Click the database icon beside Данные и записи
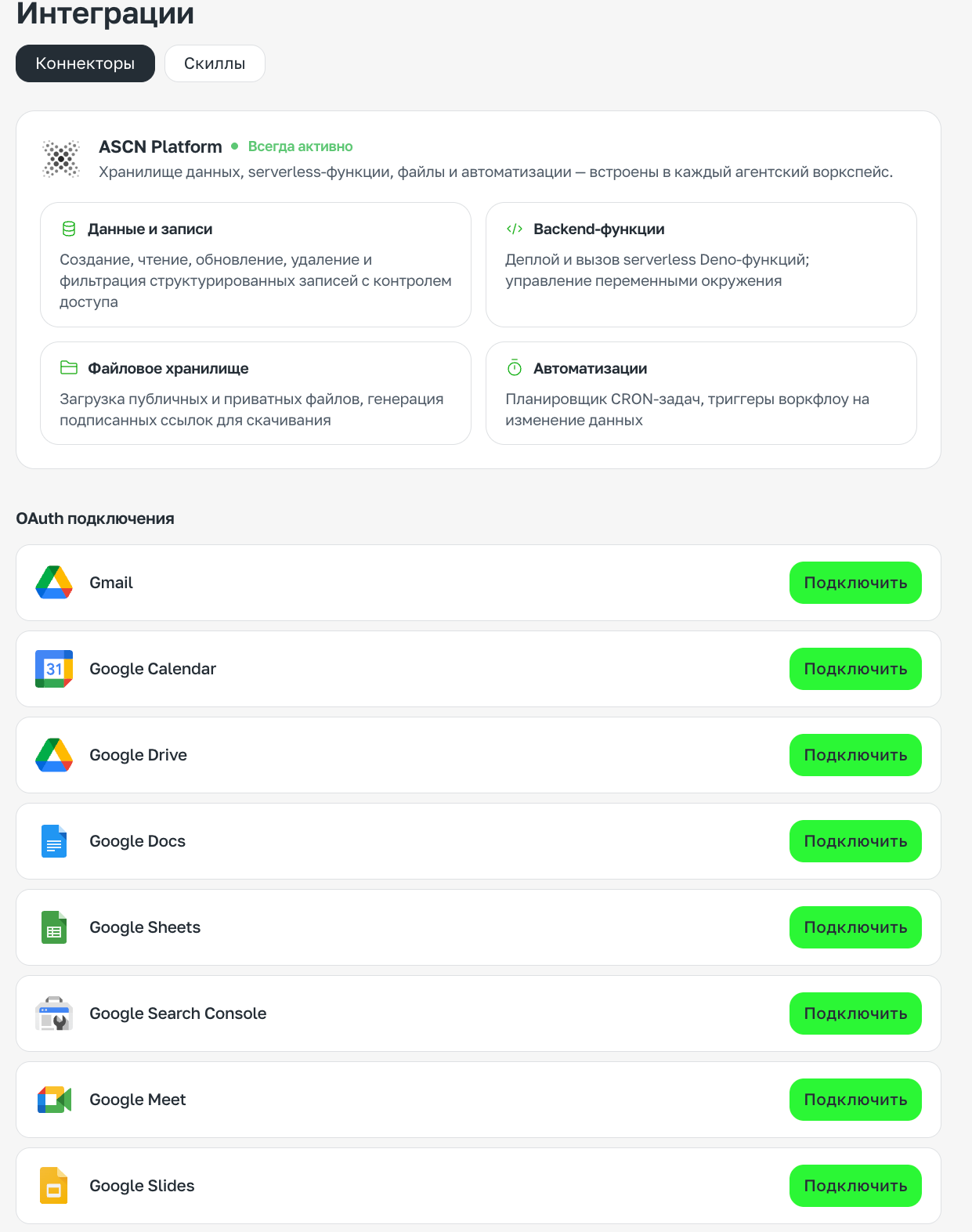972x1232 pixels. point(69,229)
